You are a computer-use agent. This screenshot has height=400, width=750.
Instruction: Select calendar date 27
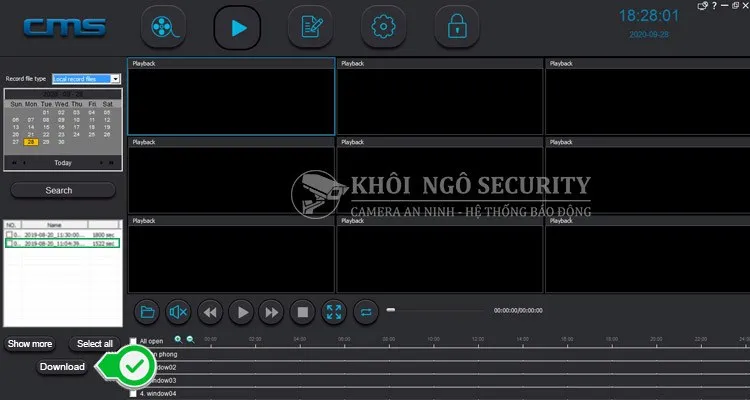click(x=16, y=142)
